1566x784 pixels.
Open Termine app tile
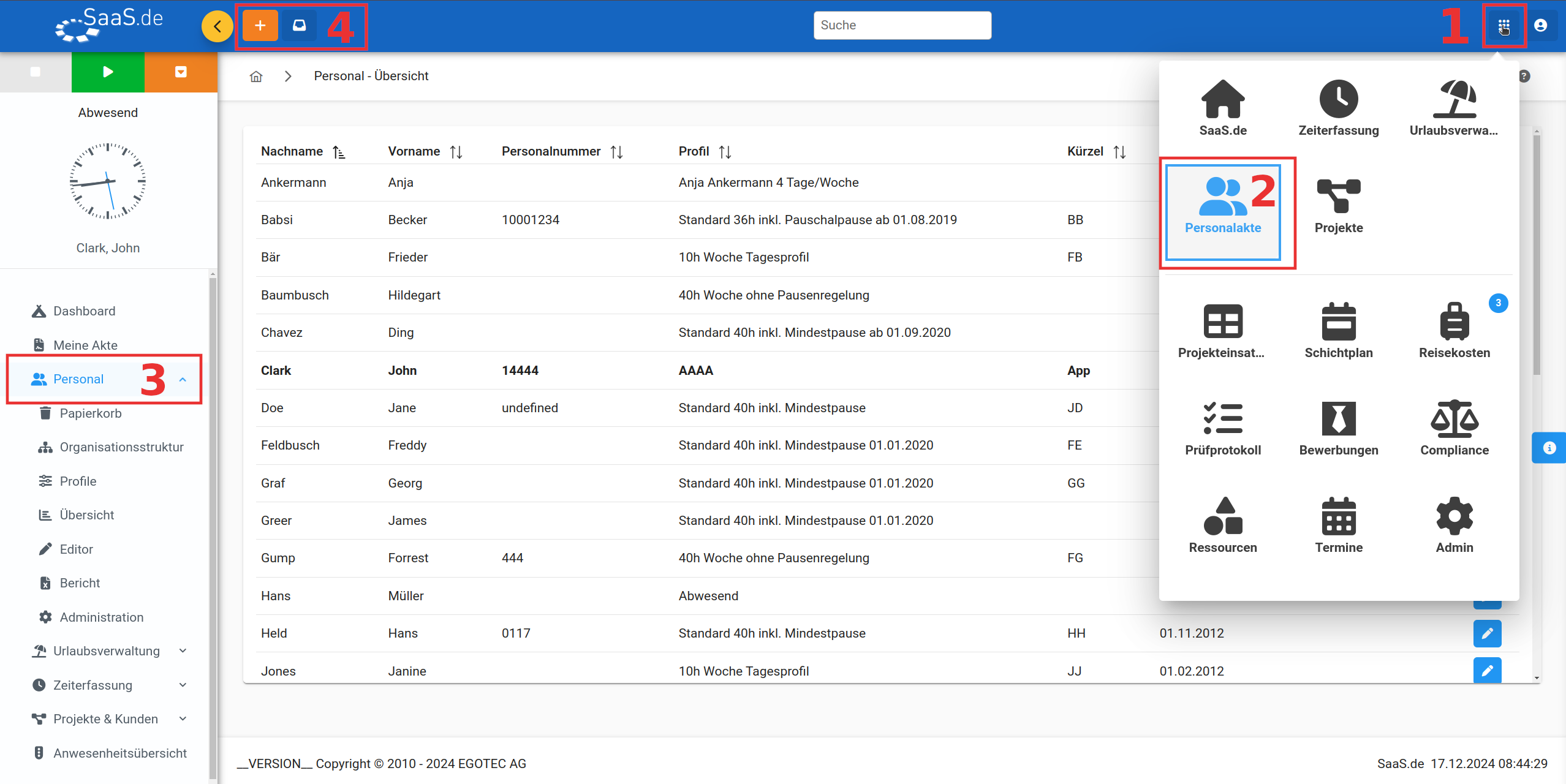(1339, 526)
